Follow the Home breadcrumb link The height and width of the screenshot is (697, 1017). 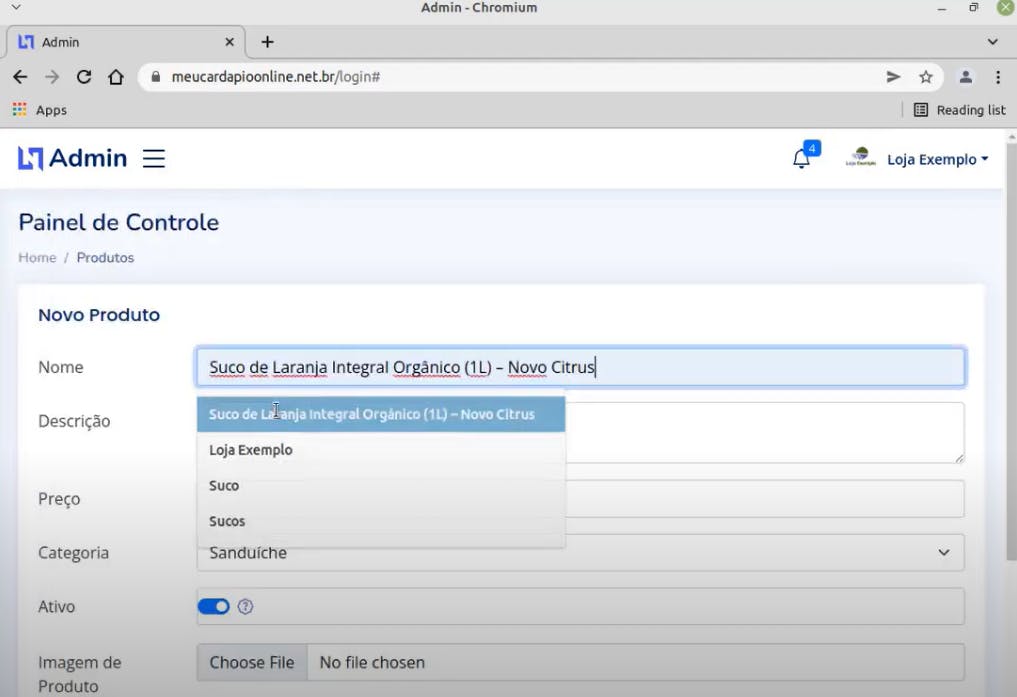point(37,257)
